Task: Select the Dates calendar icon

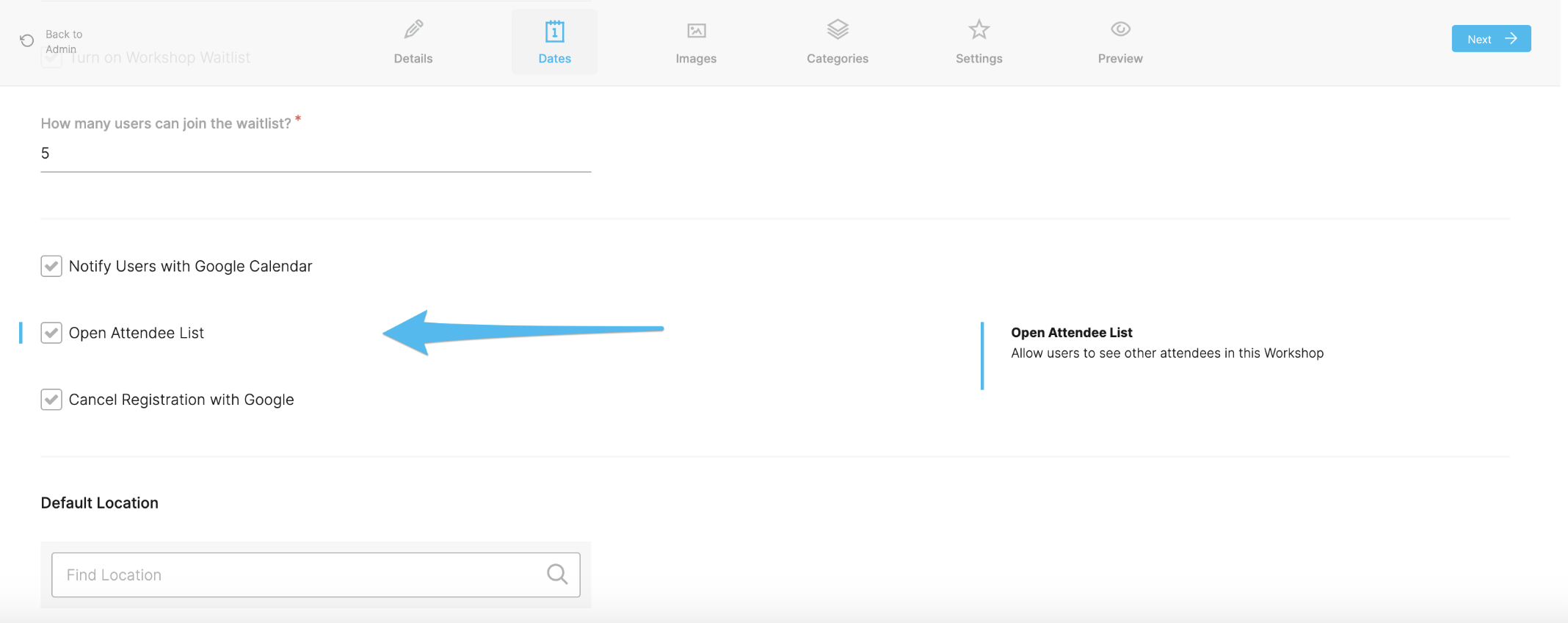Action: click(554, 31)
